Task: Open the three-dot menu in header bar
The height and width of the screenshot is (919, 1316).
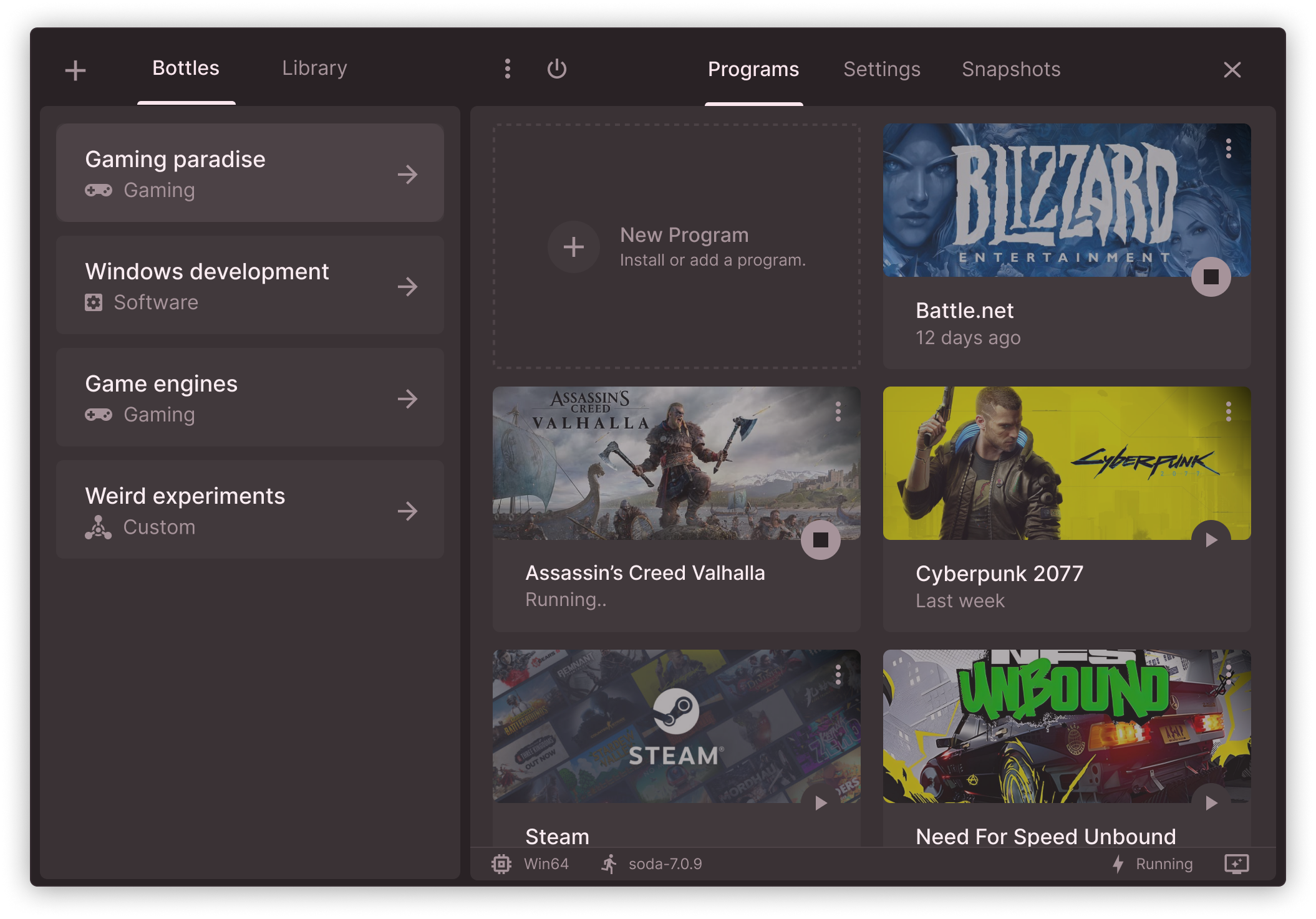Action: coord(508,69)
